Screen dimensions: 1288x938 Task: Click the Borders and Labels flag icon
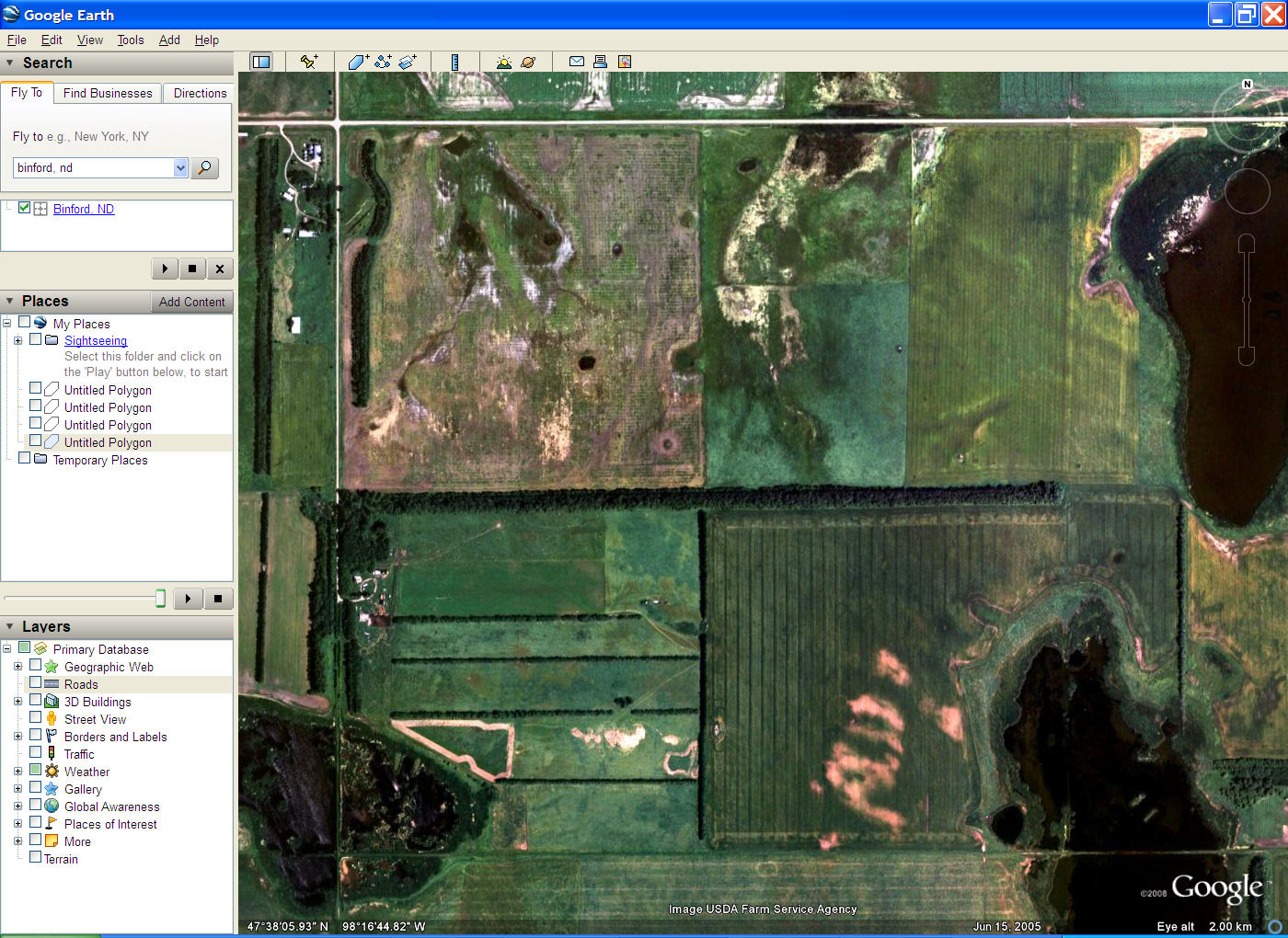coord(52,737)
